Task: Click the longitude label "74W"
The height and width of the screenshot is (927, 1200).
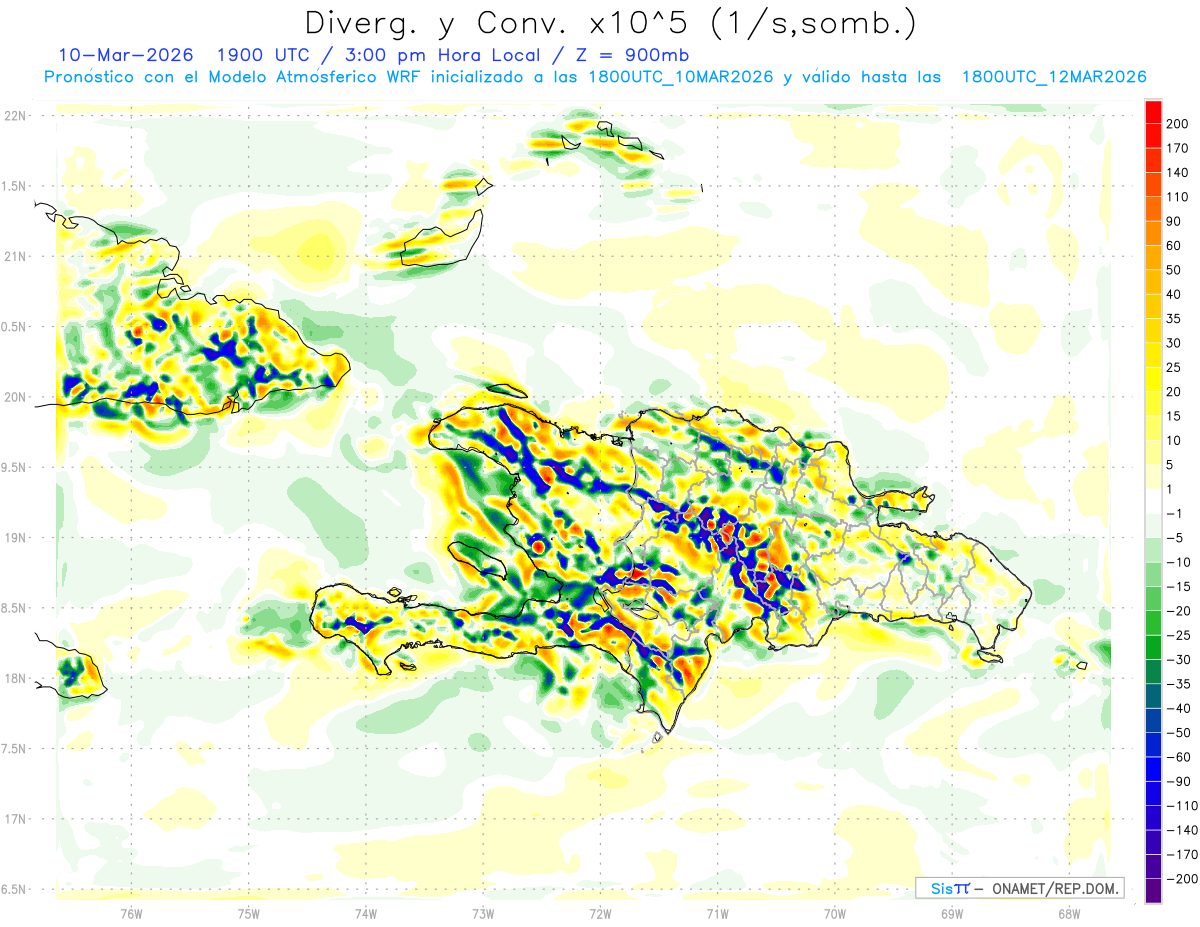Action: tap(366, 914)
